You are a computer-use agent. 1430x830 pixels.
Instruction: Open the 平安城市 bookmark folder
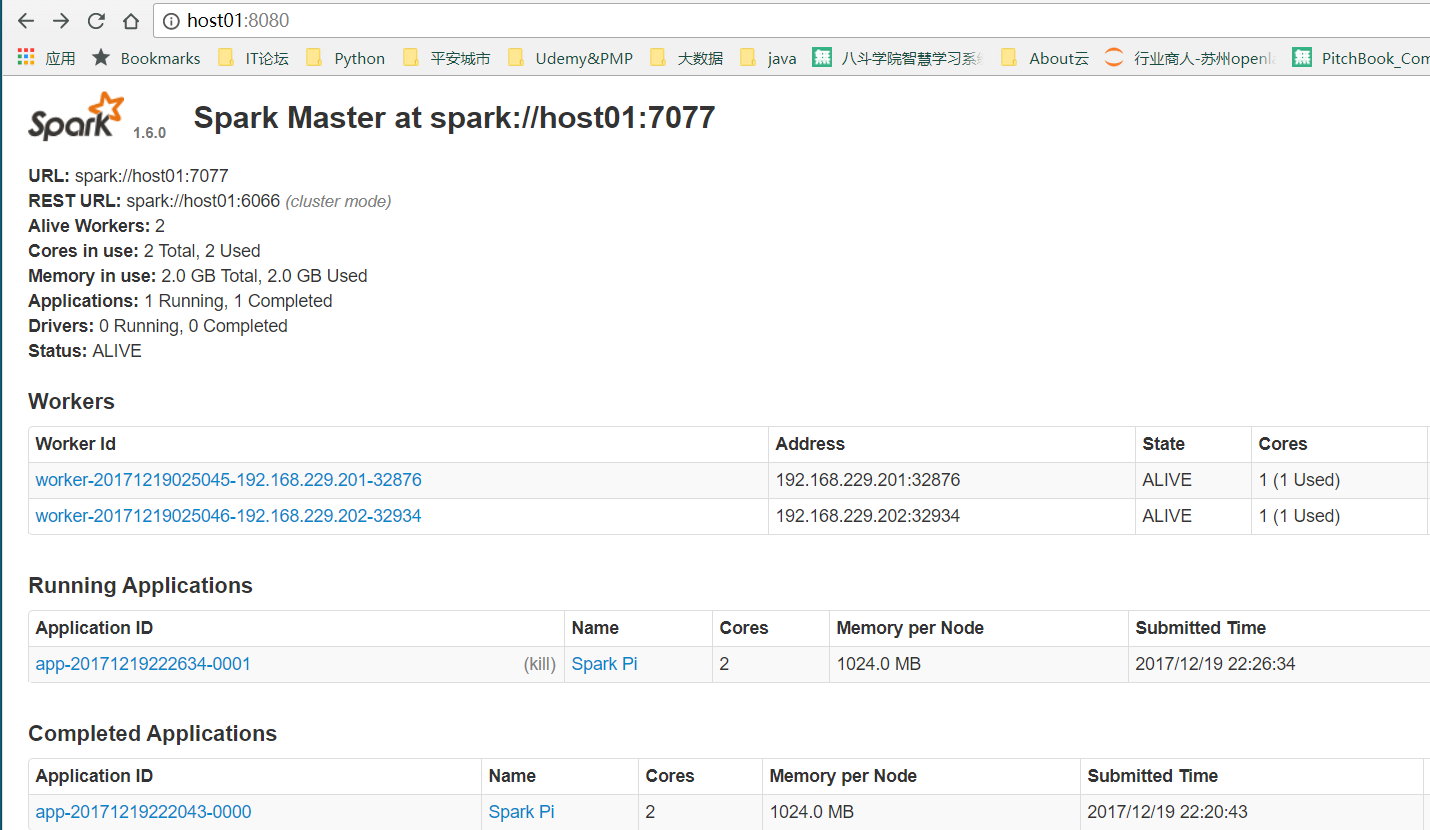(x=446, y=58)
